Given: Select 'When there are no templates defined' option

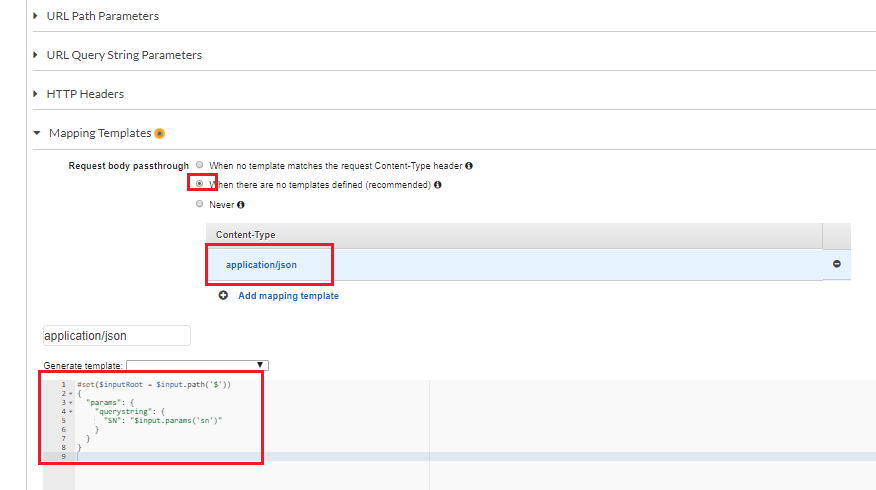Looking at the screenshot, I should point(199,184).
